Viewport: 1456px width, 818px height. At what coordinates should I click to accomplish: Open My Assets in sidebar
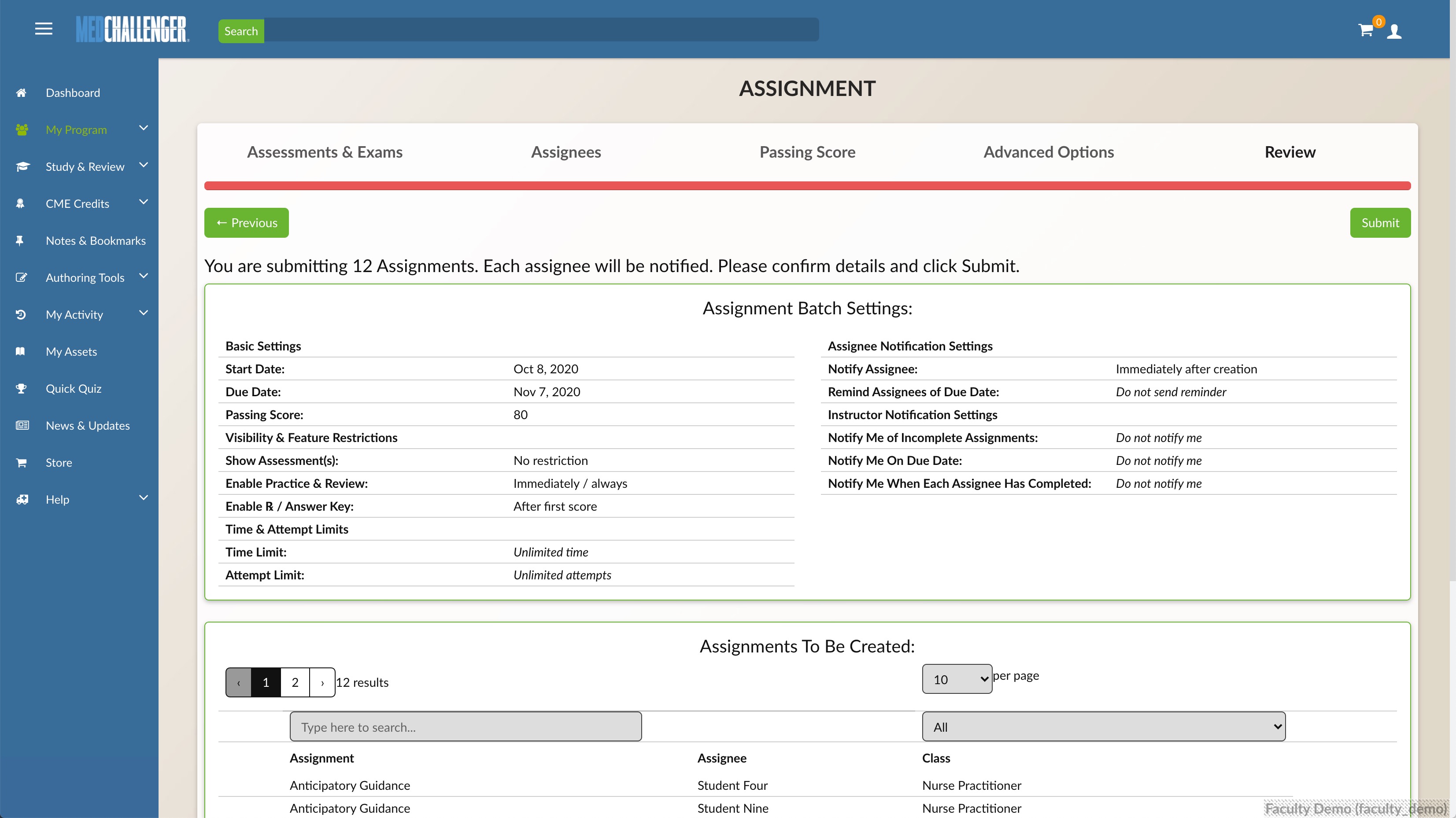tap(71, 351)
